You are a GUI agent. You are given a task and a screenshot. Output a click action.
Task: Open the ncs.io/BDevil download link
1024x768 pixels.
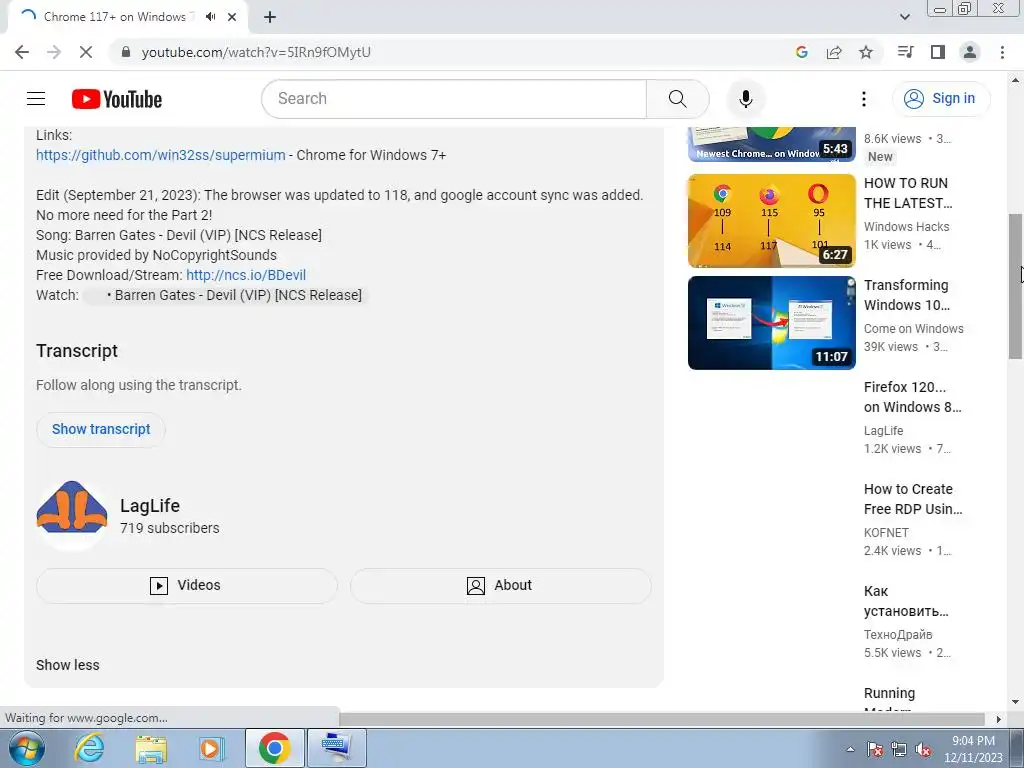coord(246,275)
